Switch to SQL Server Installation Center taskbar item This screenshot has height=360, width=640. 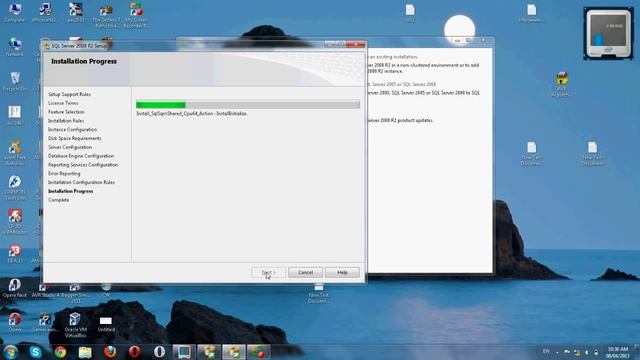[x=209, y=352]
